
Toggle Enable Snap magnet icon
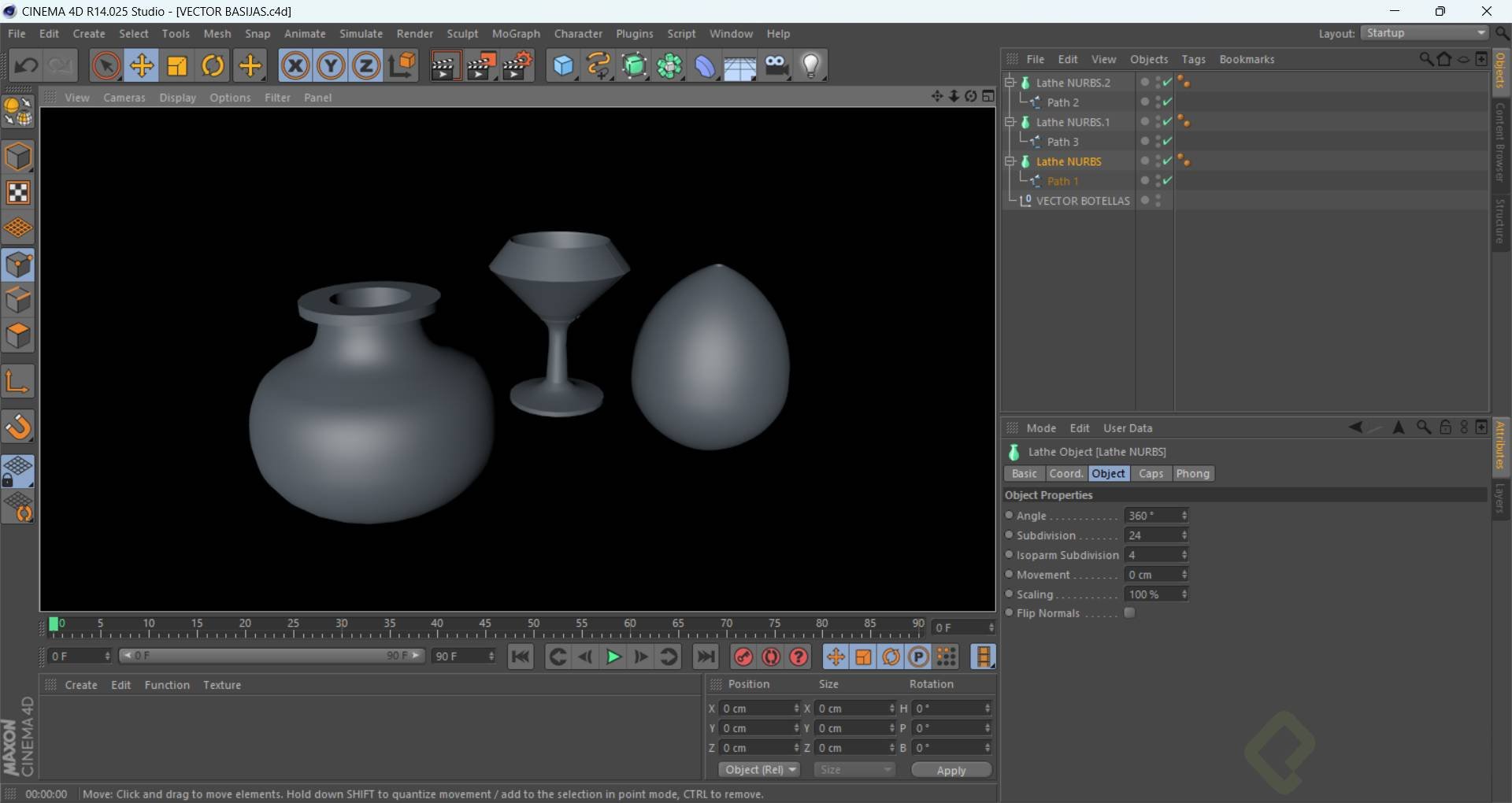pyautogui.click(x=18, y=427)
